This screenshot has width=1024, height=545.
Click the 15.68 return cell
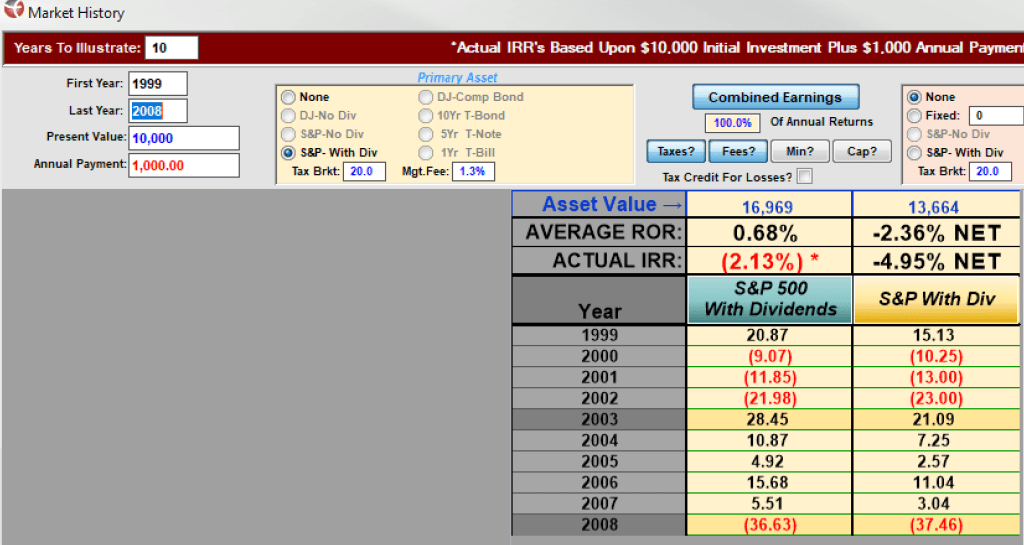[769, 482]
